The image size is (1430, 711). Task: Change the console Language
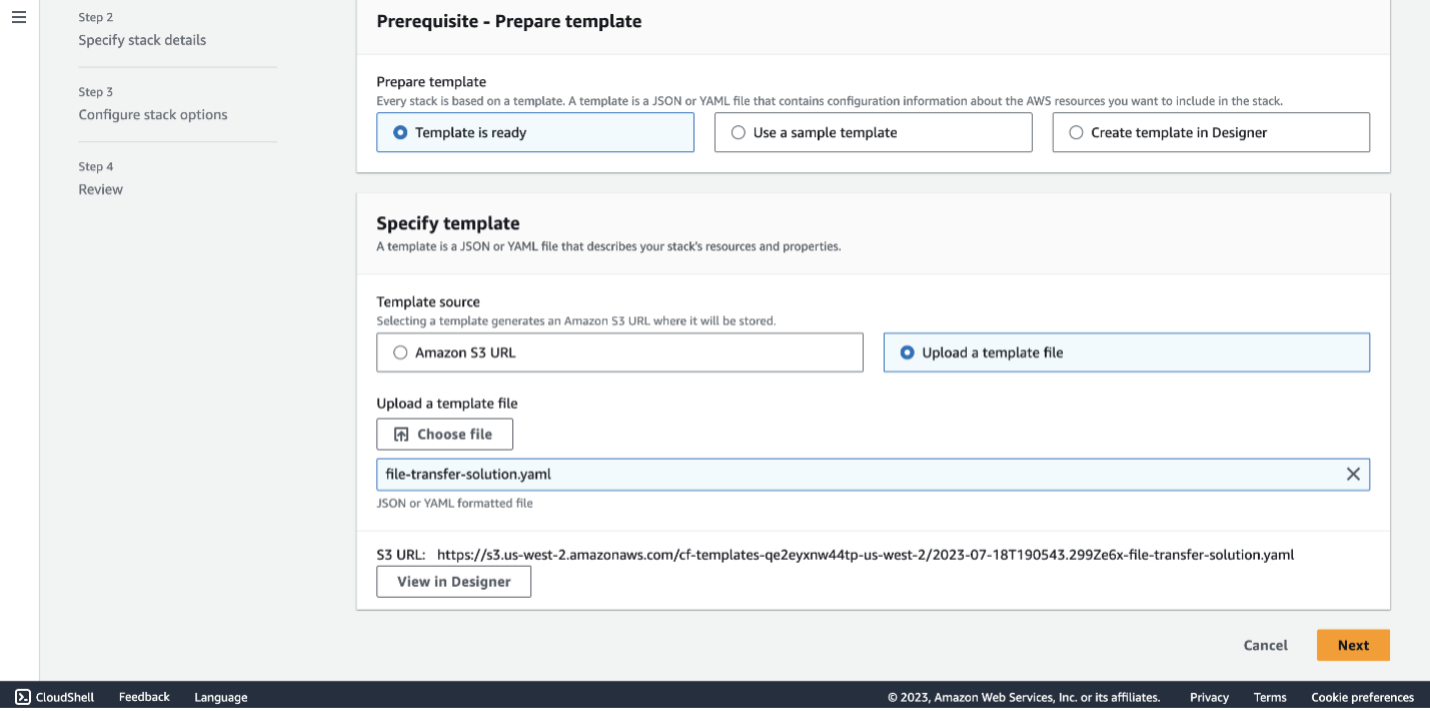(x=220, y=697)
